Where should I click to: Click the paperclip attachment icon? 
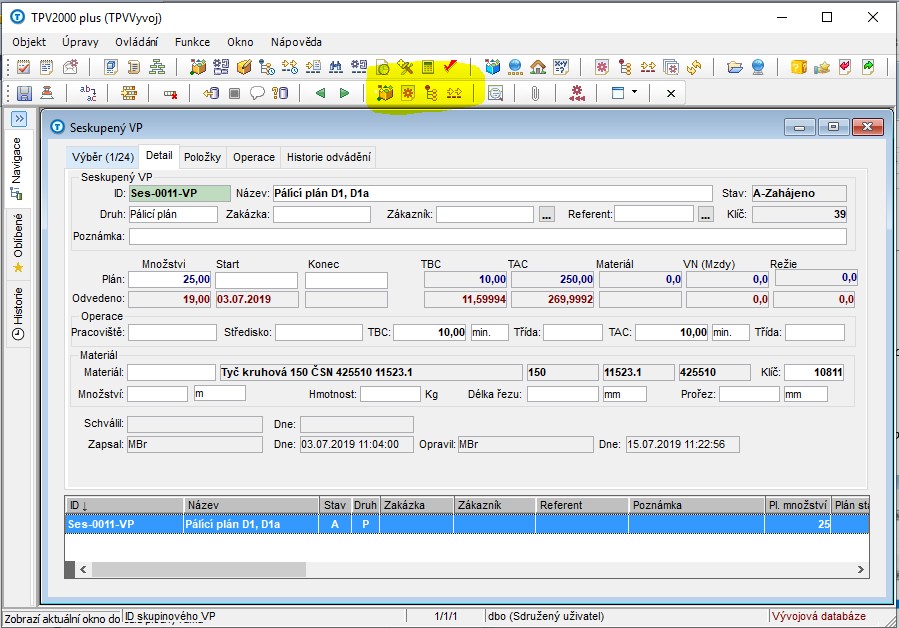(x=535, y=93)
